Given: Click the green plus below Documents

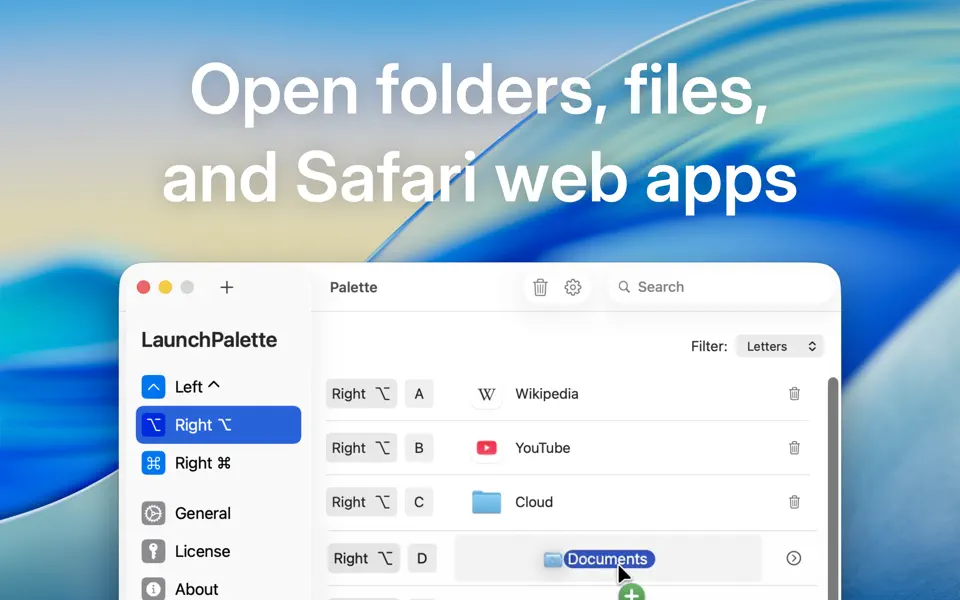Looking at the screenshot, I should tap(631, 593).
